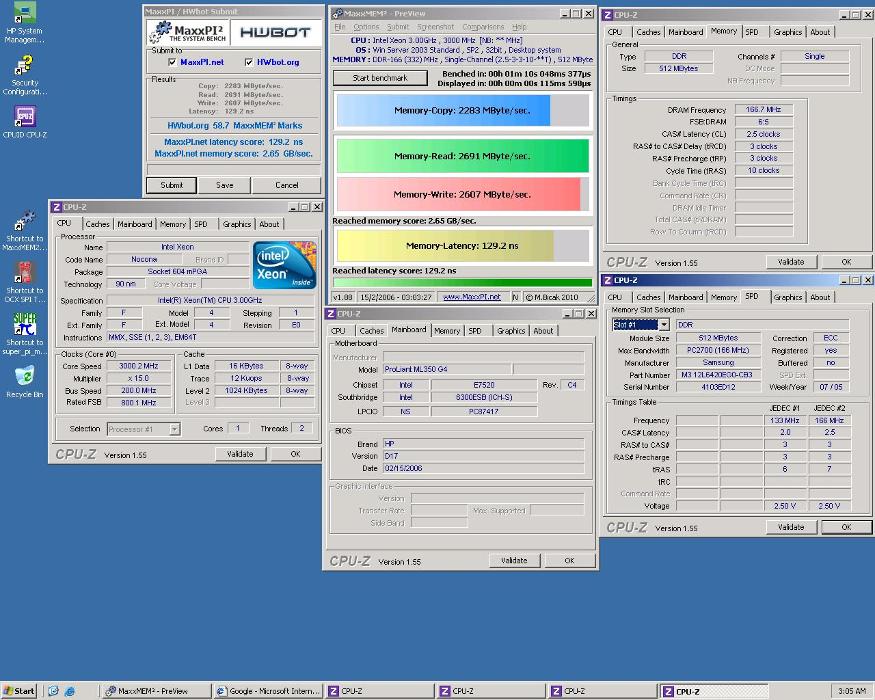Click the Memory-Copy 2283 MByte/sec bar
875x700 pixels.
[462, 111]
